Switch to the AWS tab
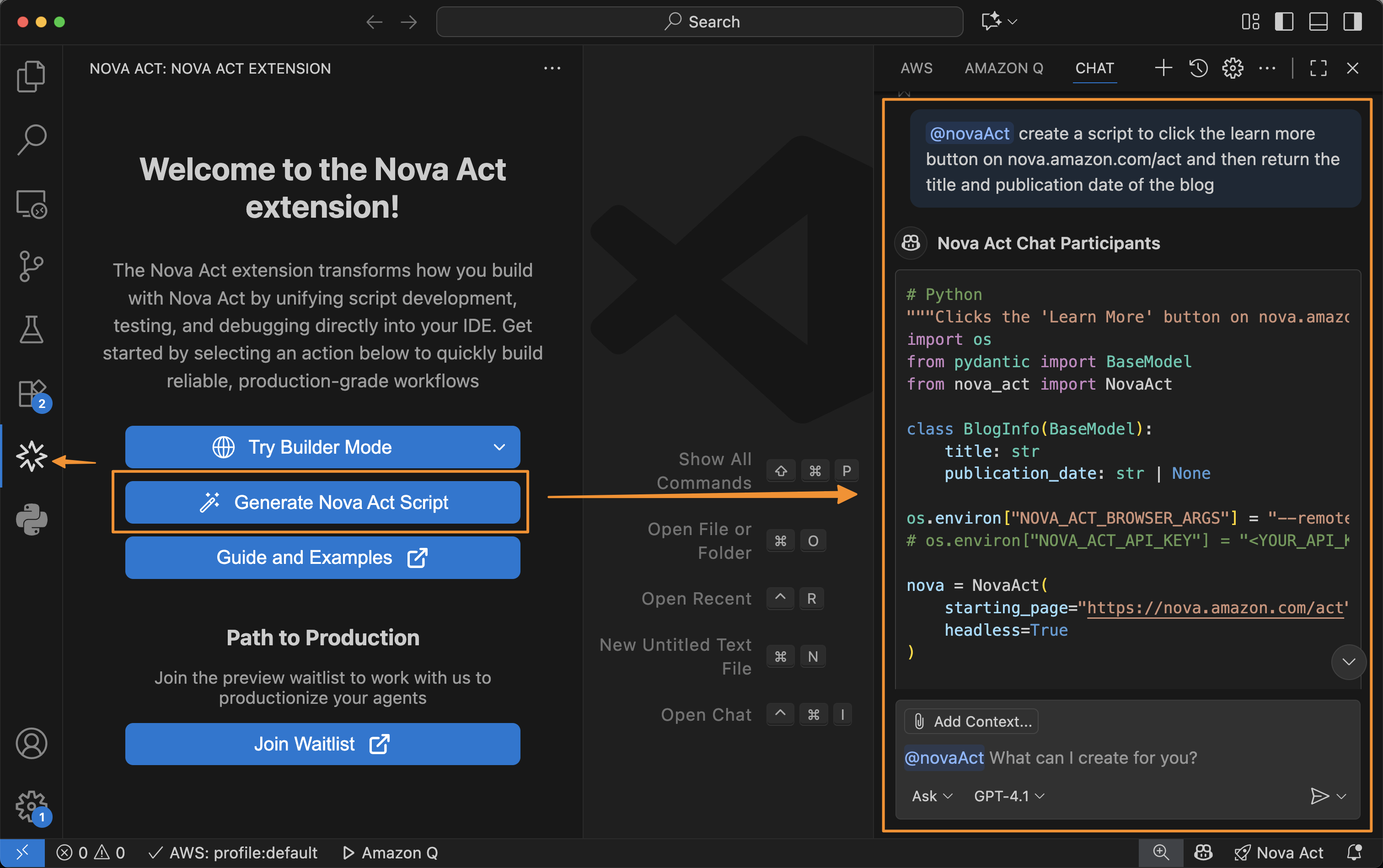 point(916,68)
